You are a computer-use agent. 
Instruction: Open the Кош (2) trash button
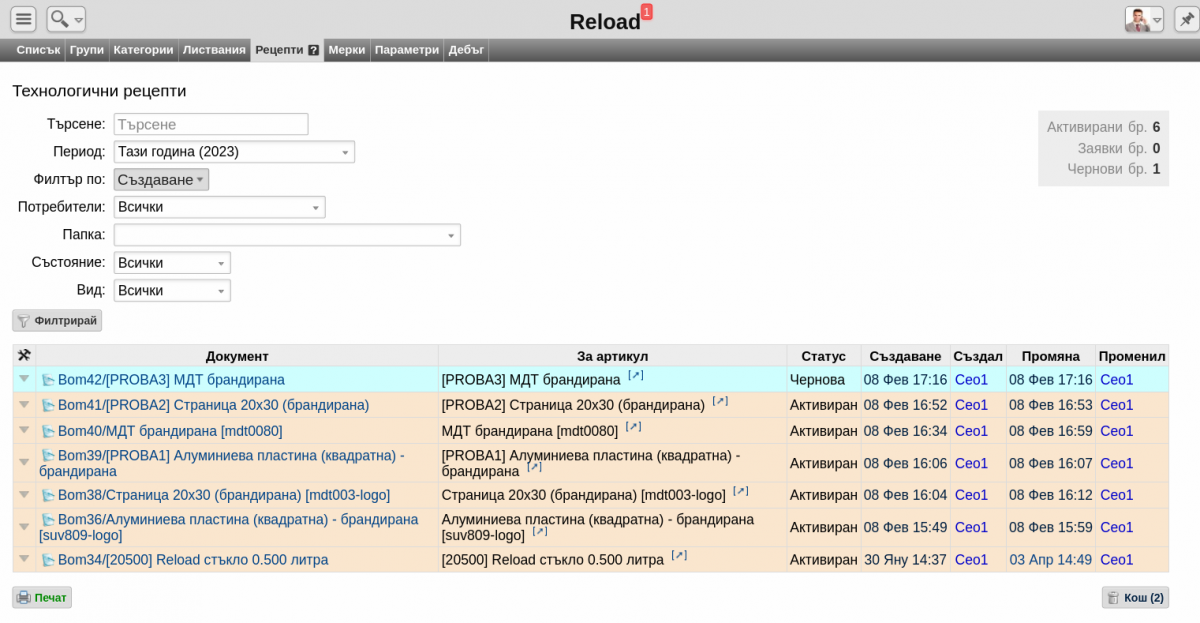1135,598
